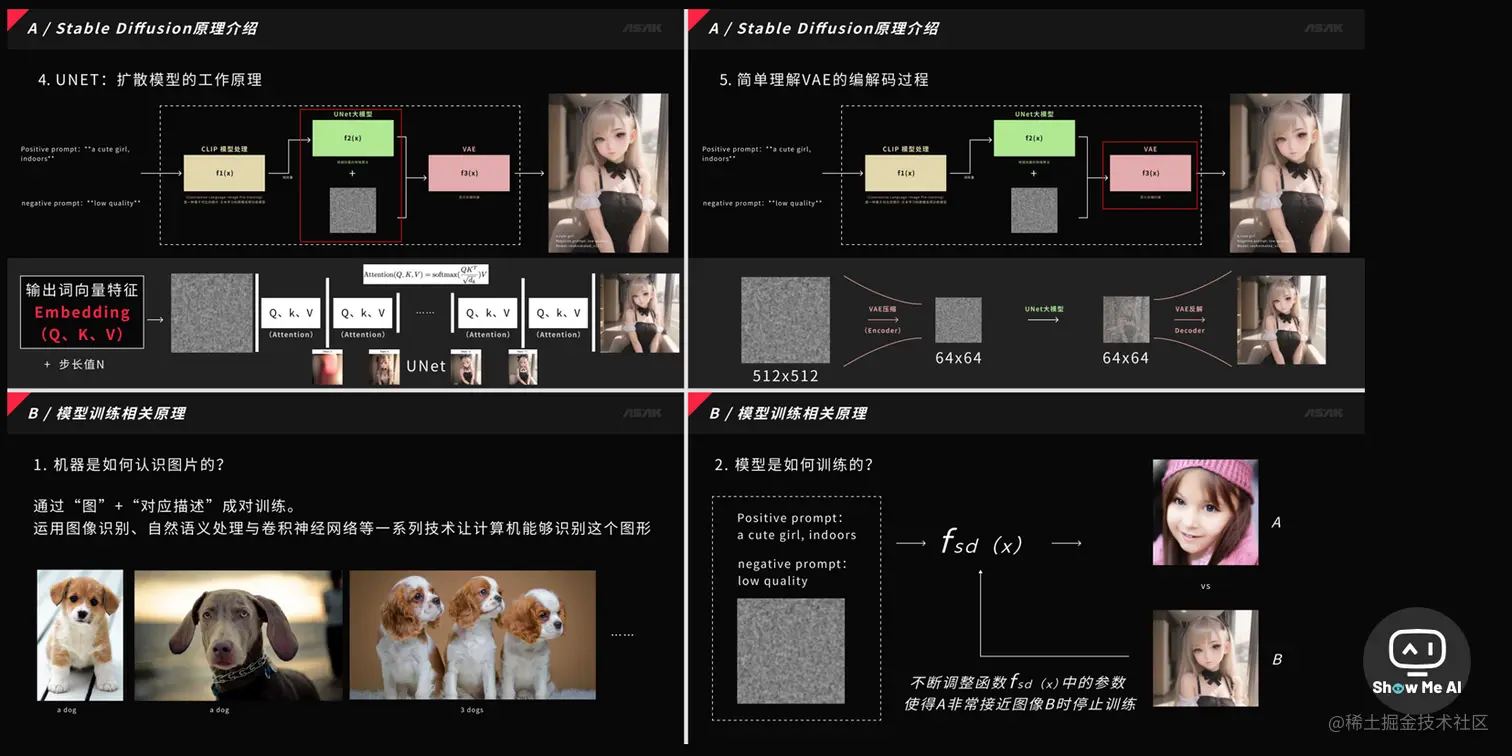The height and width of the screenshot is (756, 1512).
Task: Click the '3 dogs' caption
Action: pyautogui.click(x=472, y=710)
